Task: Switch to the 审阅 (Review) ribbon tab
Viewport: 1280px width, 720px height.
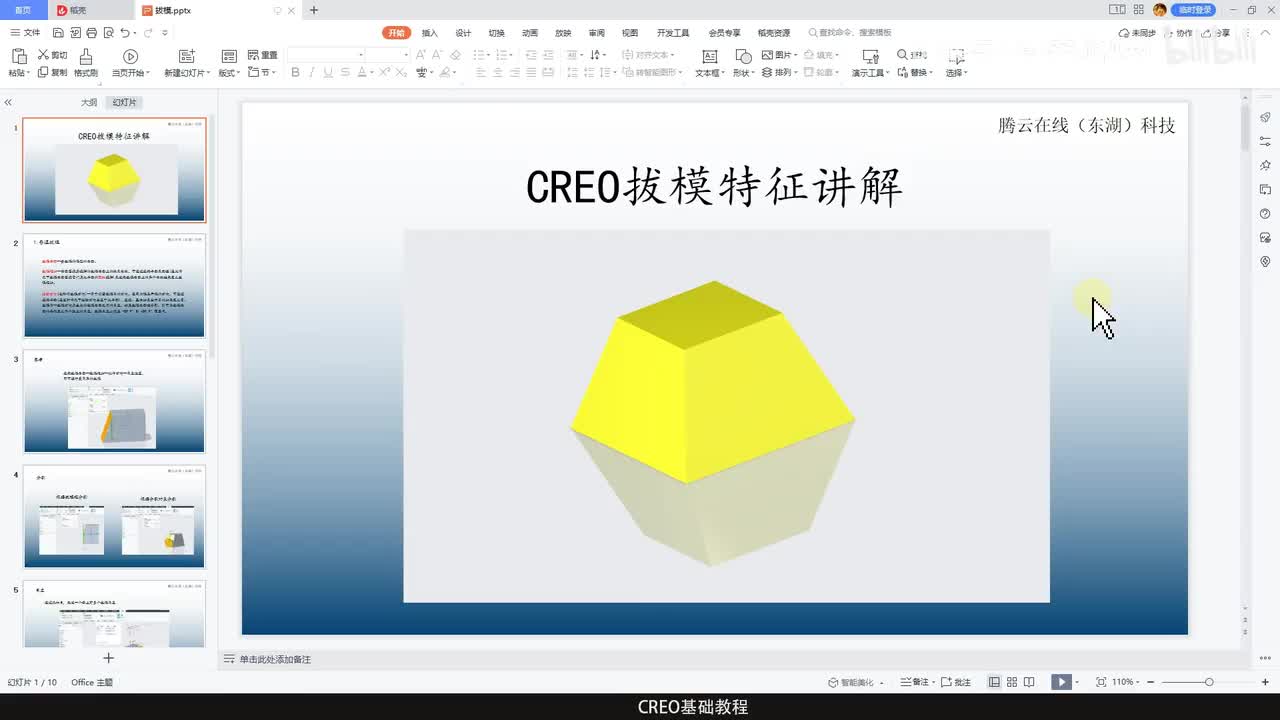Action: point(597,33)
